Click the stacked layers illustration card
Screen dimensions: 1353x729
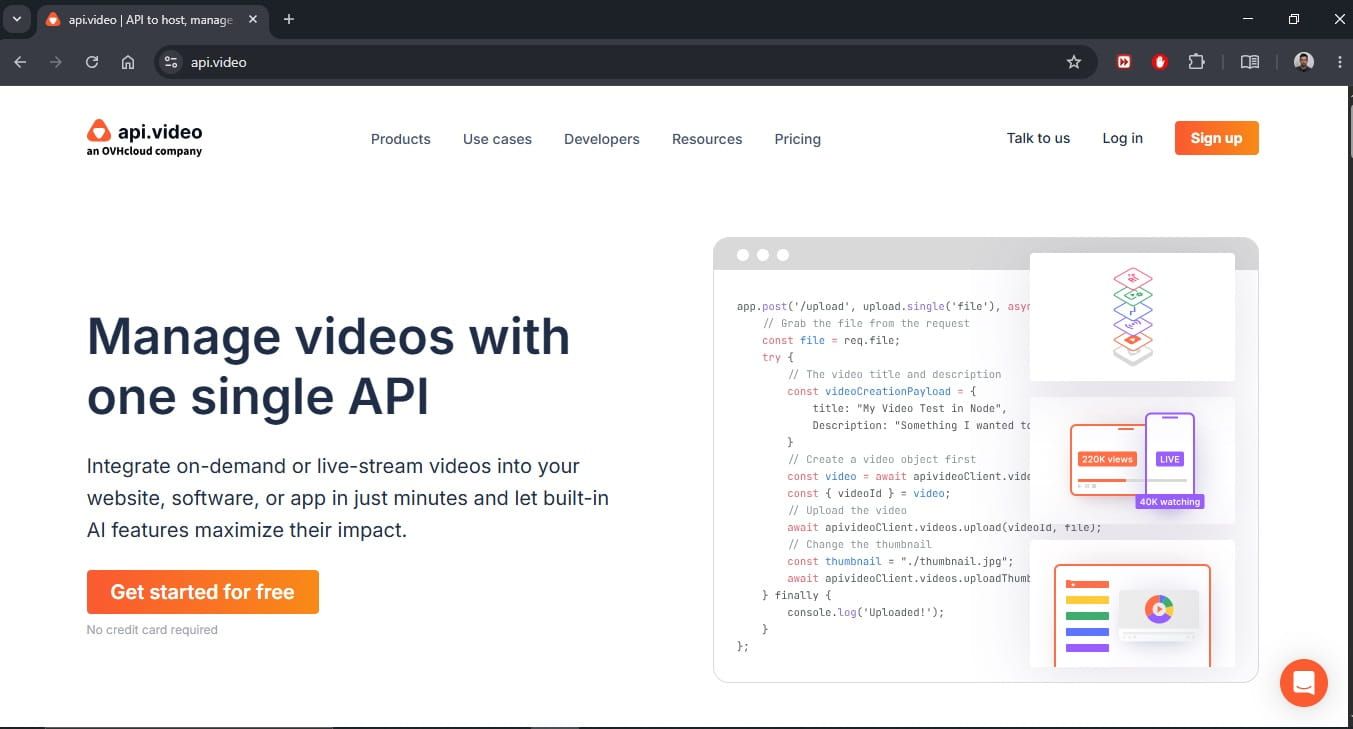[1132, 317]
